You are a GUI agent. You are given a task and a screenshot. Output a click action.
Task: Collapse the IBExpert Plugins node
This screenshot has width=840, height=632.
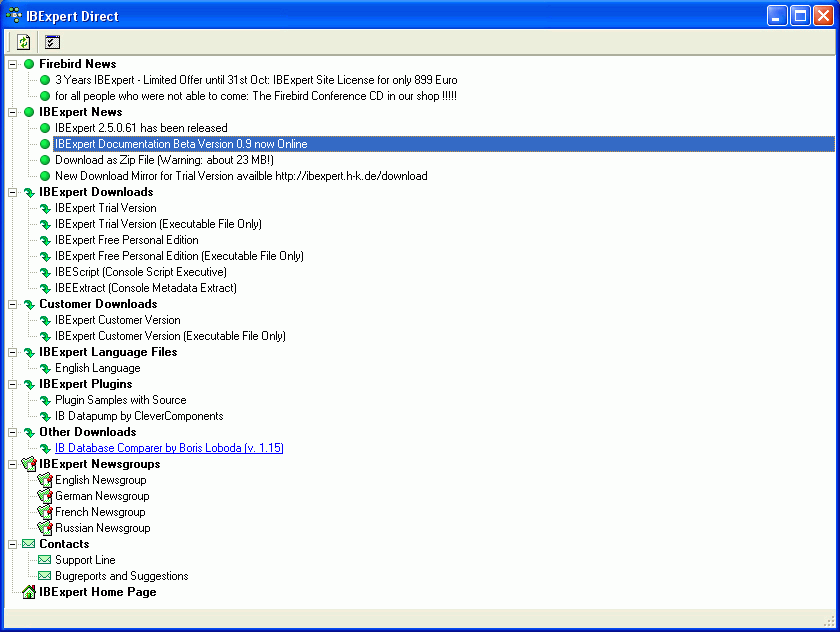click(13, 385)
